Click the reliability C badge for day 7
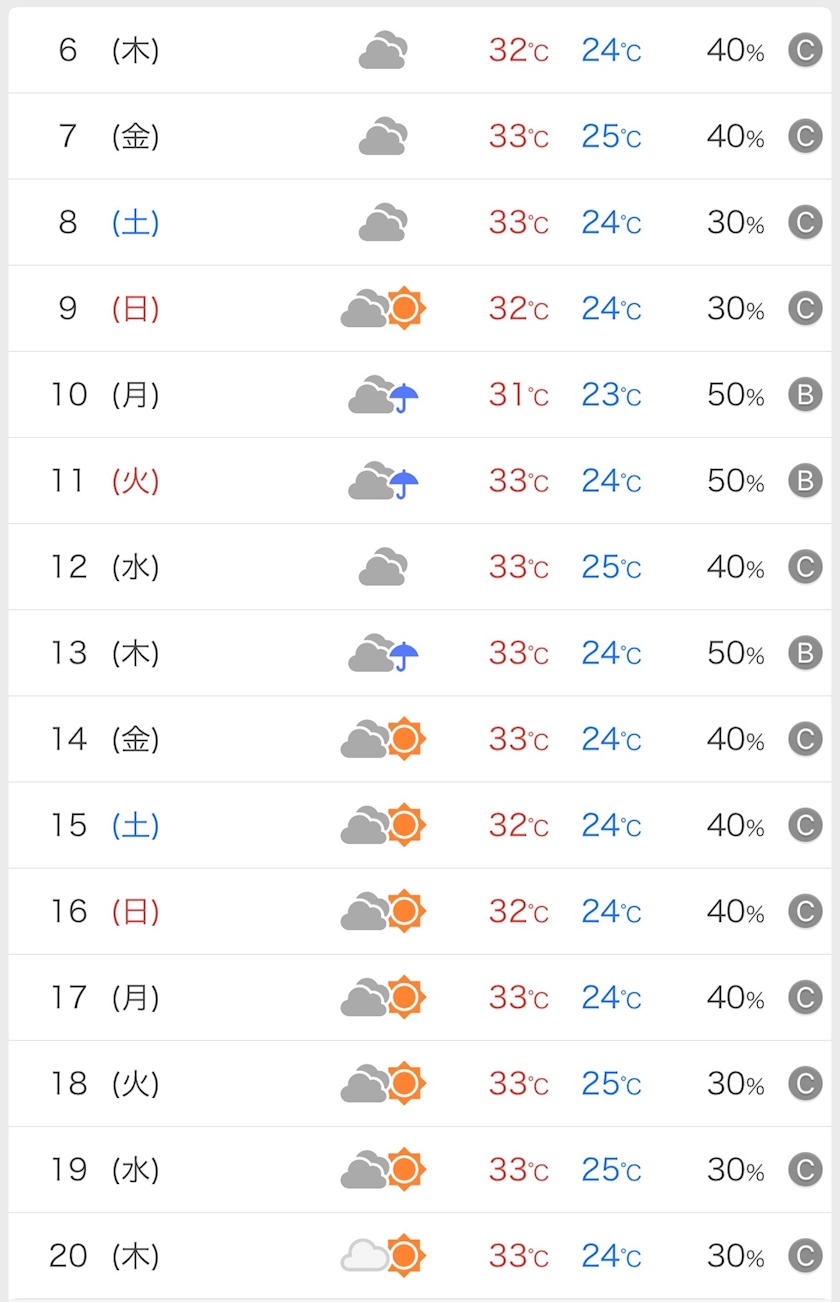 click(805, 136)
